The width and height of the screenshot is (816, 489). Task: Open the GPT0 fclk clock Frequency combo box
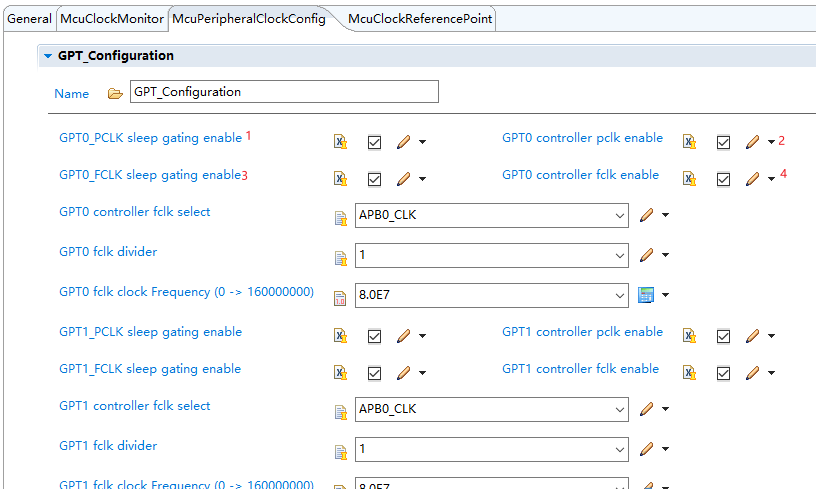619,295
